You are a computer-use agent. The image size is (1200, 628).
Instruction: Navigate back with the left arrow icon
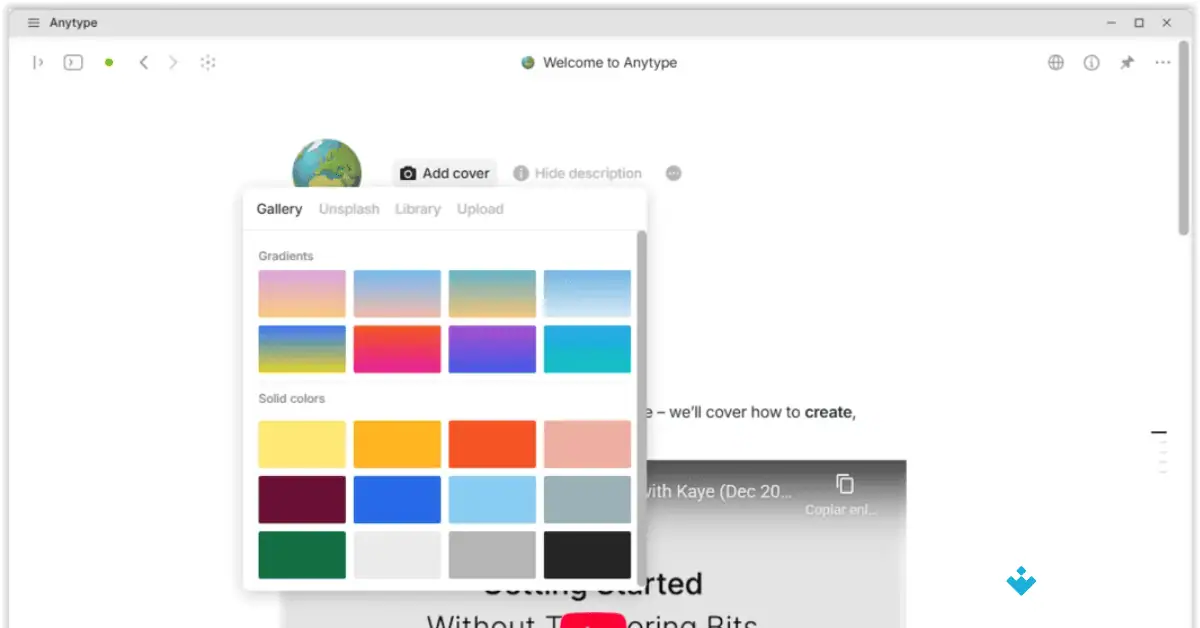click(x=144, y=62)
